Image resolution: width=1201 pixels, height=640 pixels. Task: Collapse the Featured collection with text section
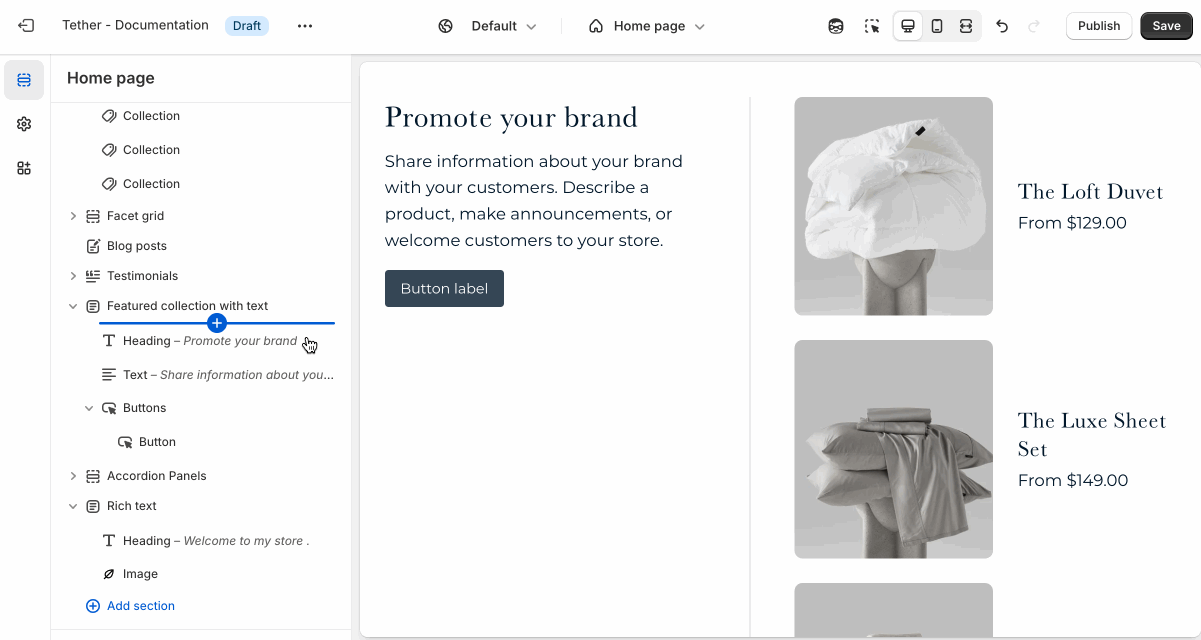(73, 306)
